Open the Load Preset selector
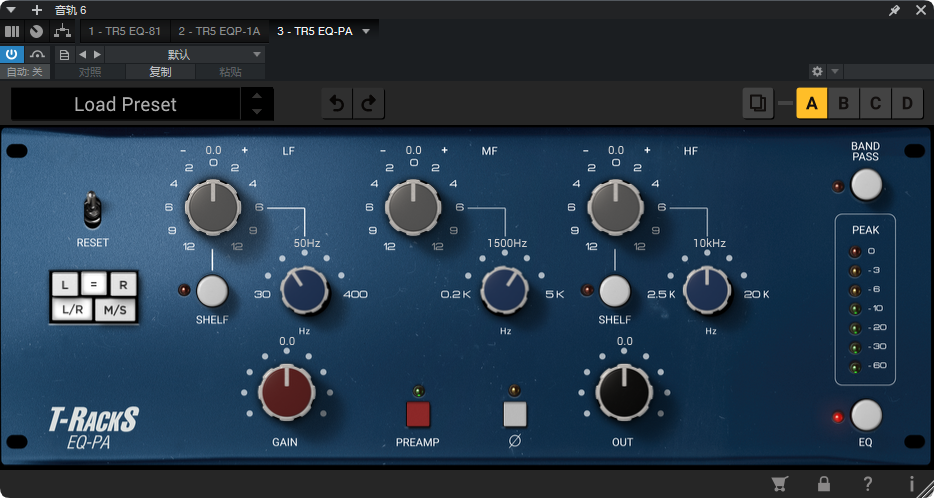Viewport: 934px width, 498px height. pos(126,104)
